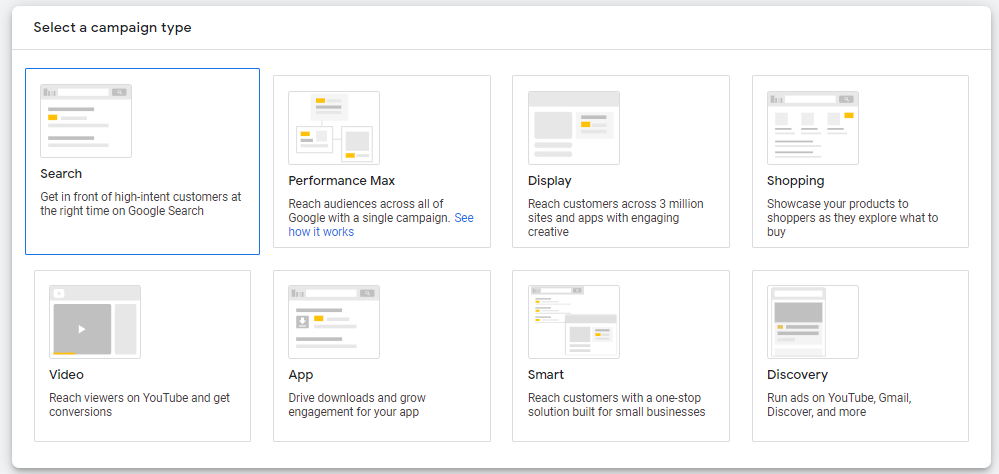Click the Performance Max campaign illustration
Image resolution: width=999 pixels, height=474 pixels.
333,128
